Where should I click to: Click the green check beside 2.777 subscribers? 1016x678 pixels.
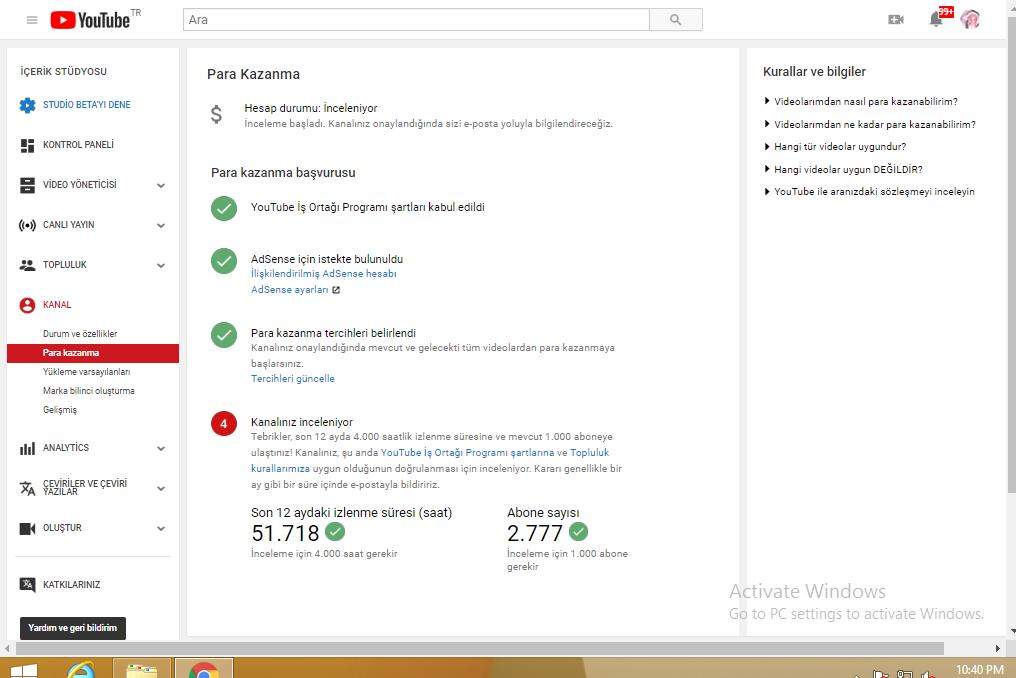578,532
